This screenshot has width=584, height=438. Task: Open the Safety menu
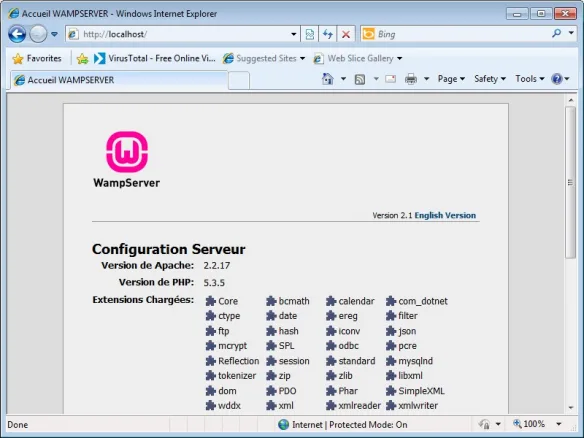[x=490, y=79]
